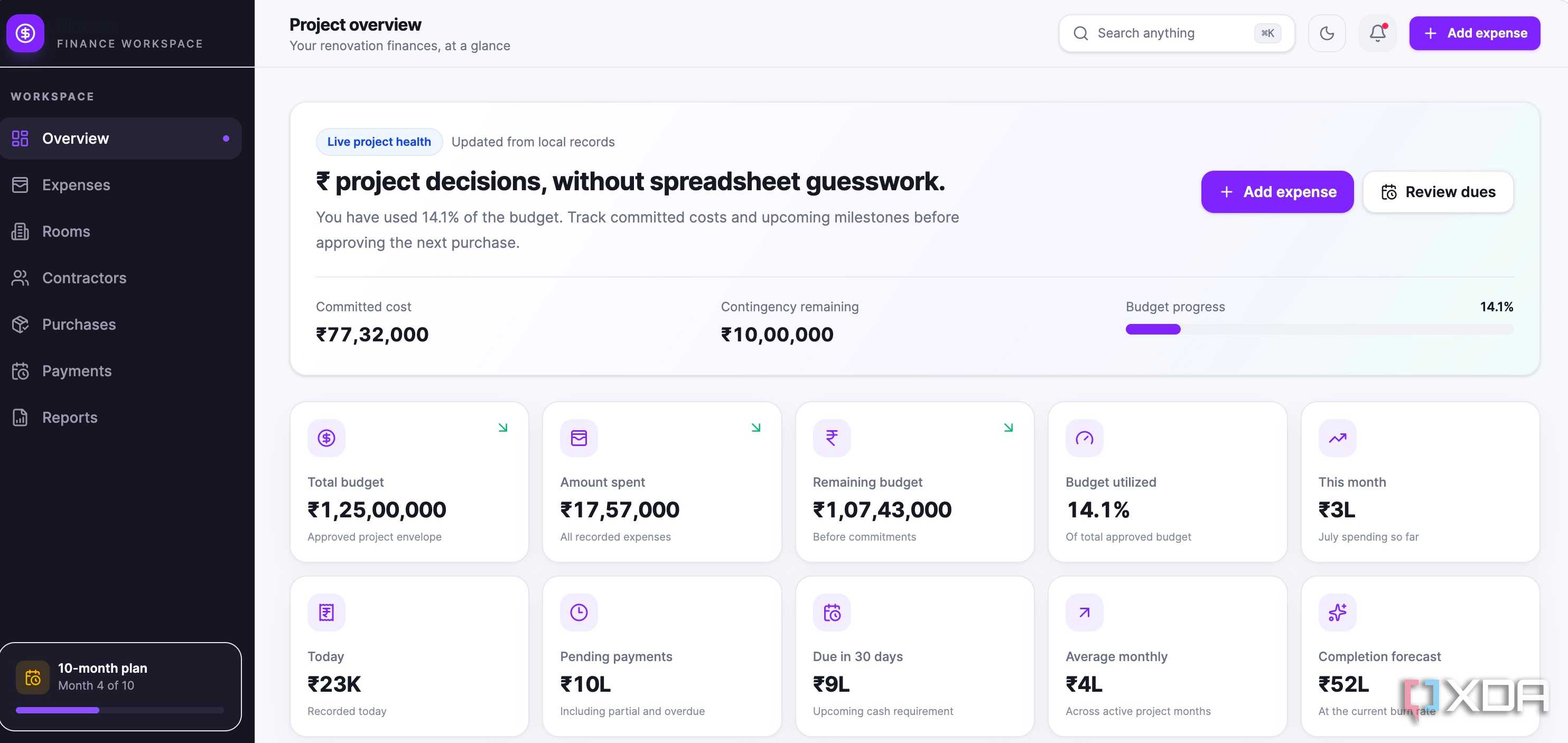
Task: Open the Overview sidebar item
Action: [x=120, y=138]
